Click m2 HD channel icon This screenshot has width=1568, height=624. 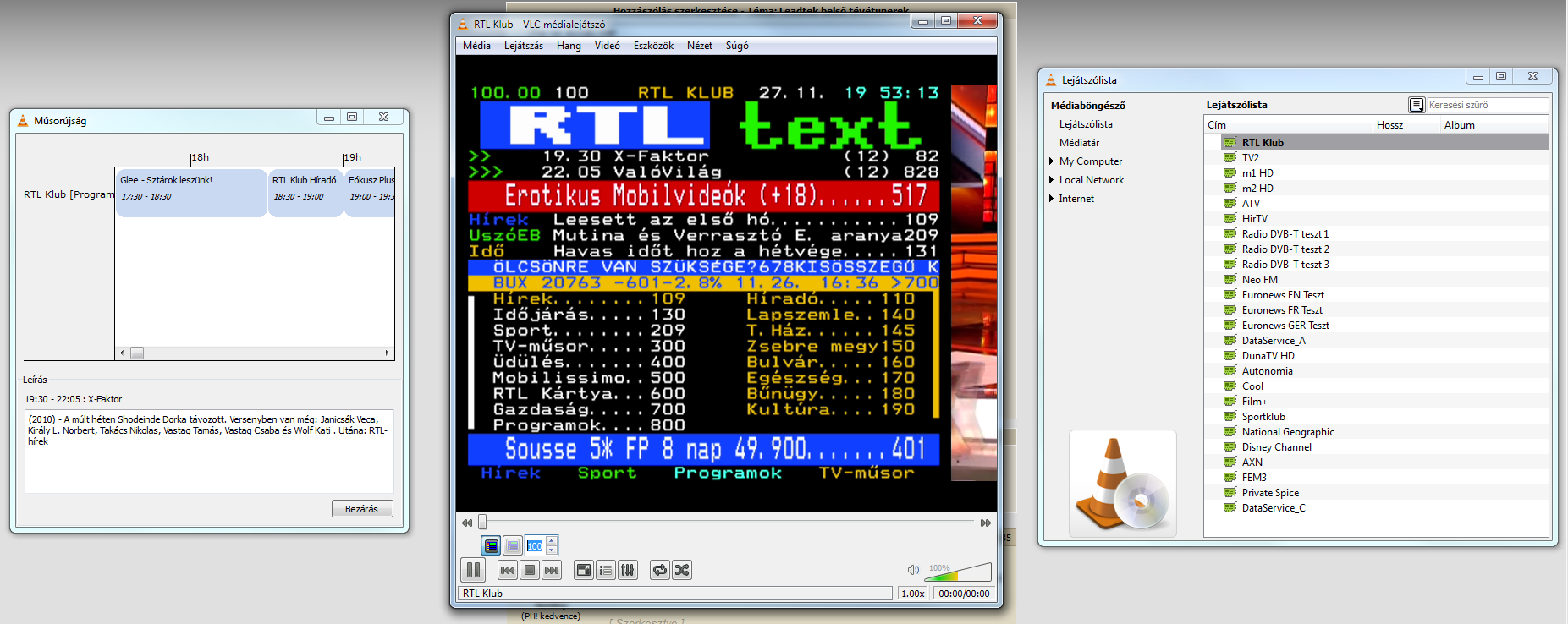coord(1230,188)
